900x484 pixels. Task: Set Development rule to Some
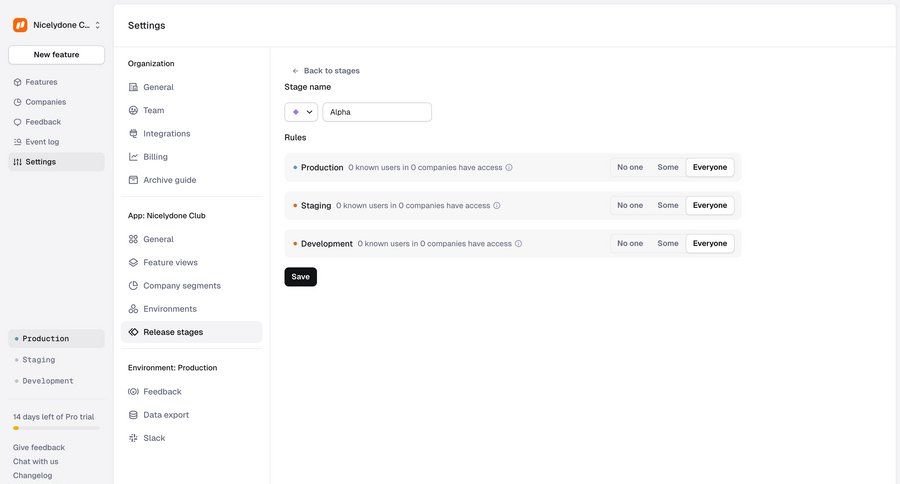tap(668, 243)
